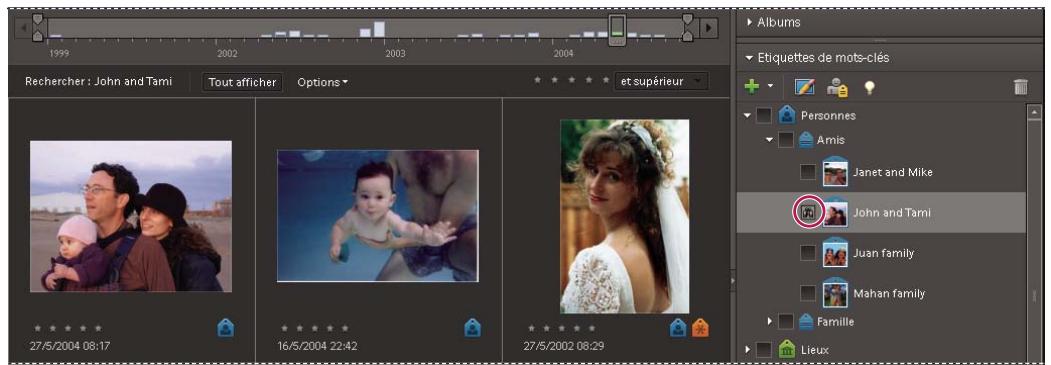The image size is (1051, 365).
Task: Click the John and Tami tag thumbnail icon
Action: tap(835, 212)
